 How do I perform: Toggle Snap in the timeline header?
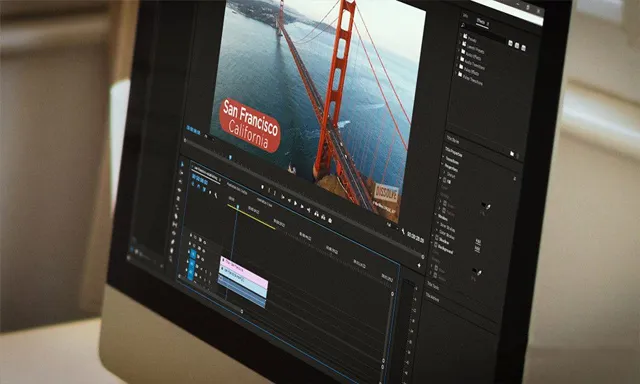198,186
